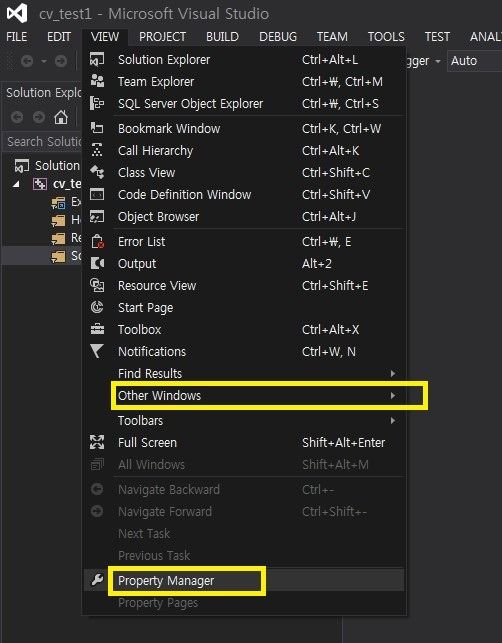Open the ANALYZE menu

click(486, 37)
